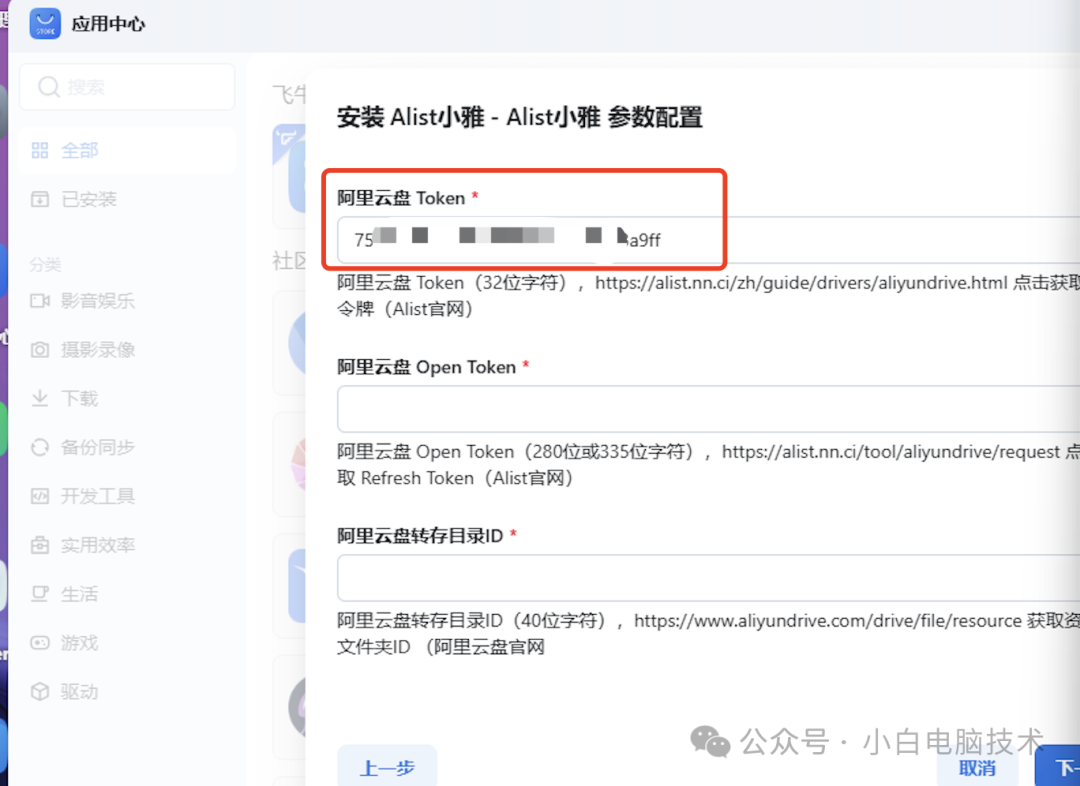
Task: Click the search magnifier icon
Action: [x=48, y=87]
